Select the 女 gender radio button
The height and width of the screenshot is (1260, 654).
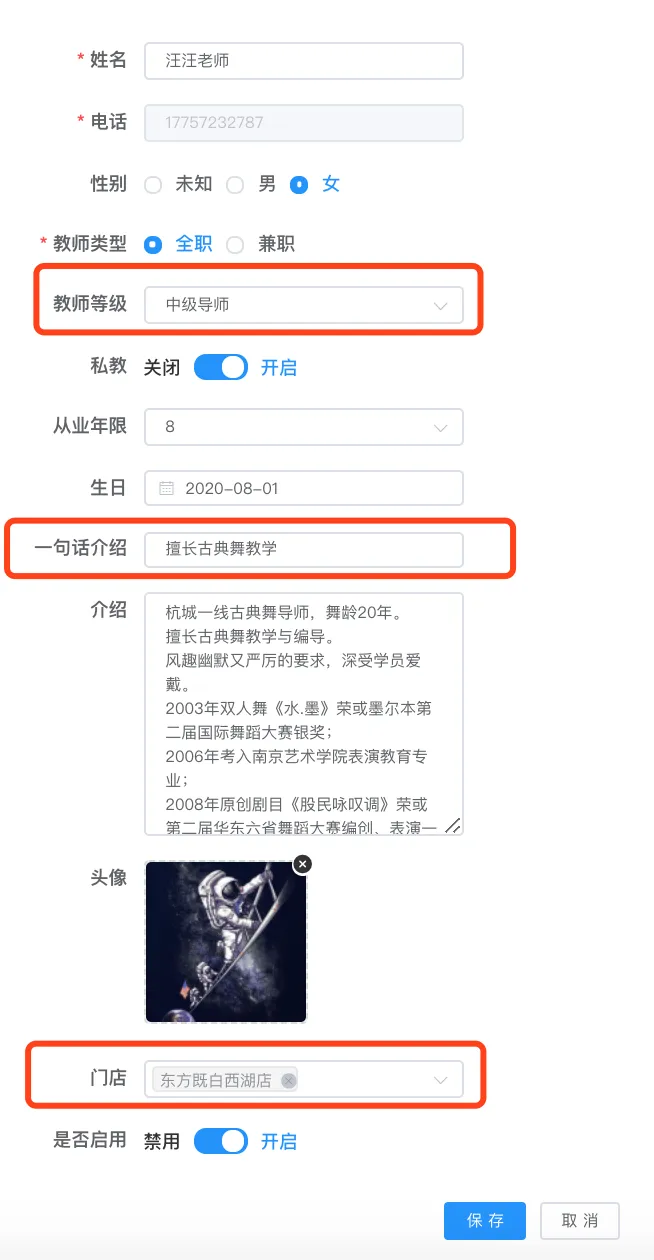(298, 184)
